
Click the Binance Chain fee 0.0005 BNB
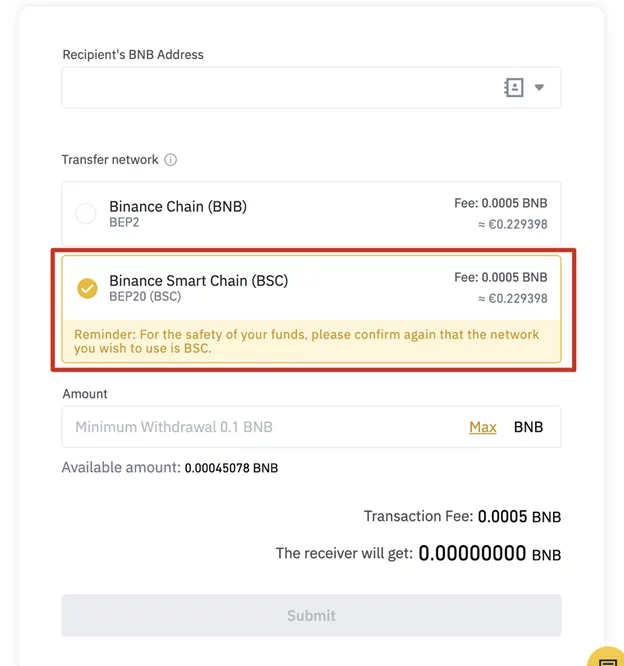[x=500, y=203]
